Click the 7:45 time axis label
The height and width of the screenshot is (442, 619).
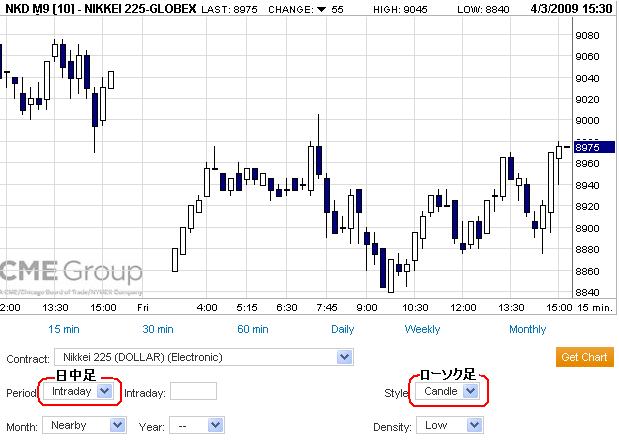[x=327, y=307]
